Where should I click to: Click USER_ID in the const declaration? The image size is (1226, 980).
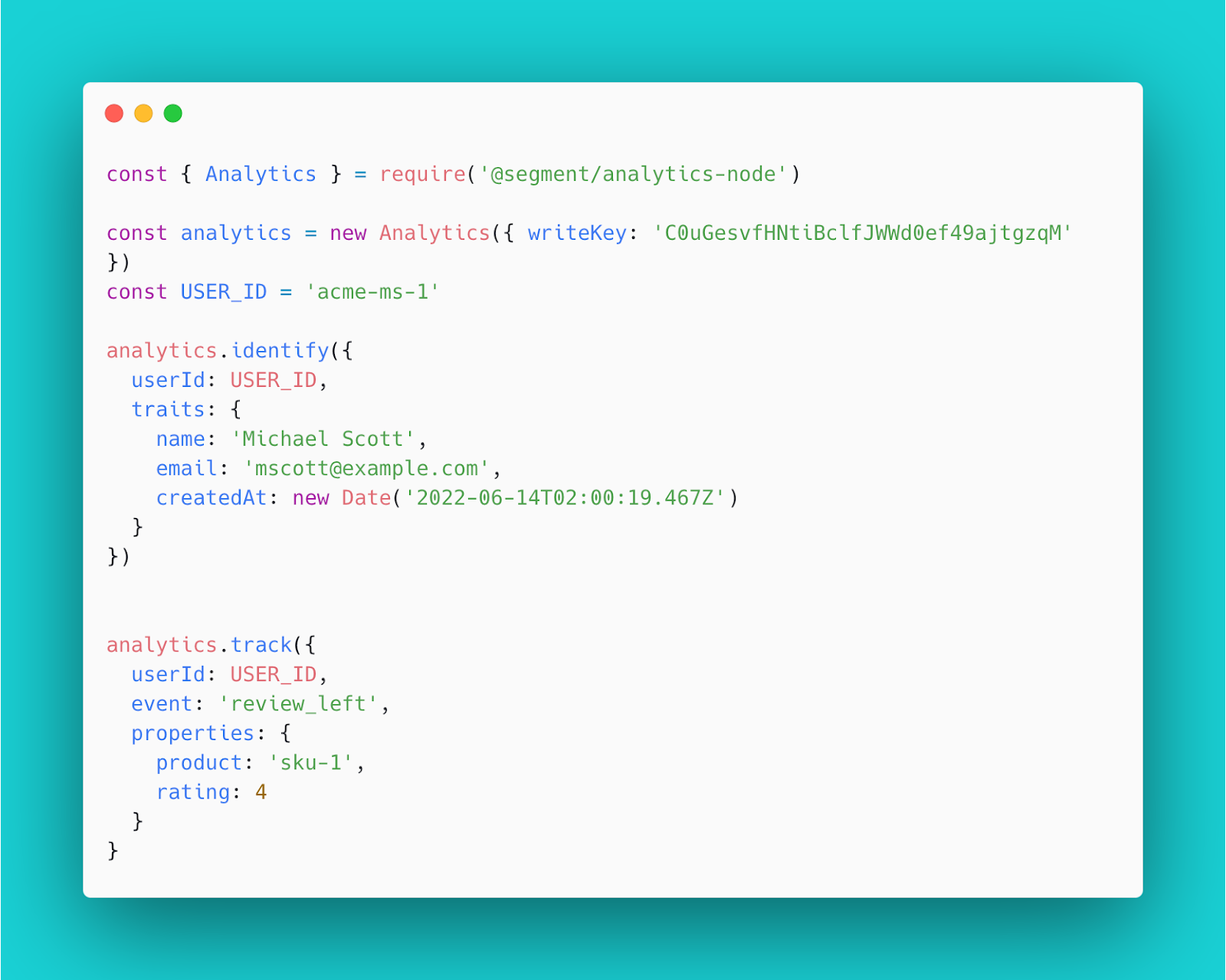[224, 292]
